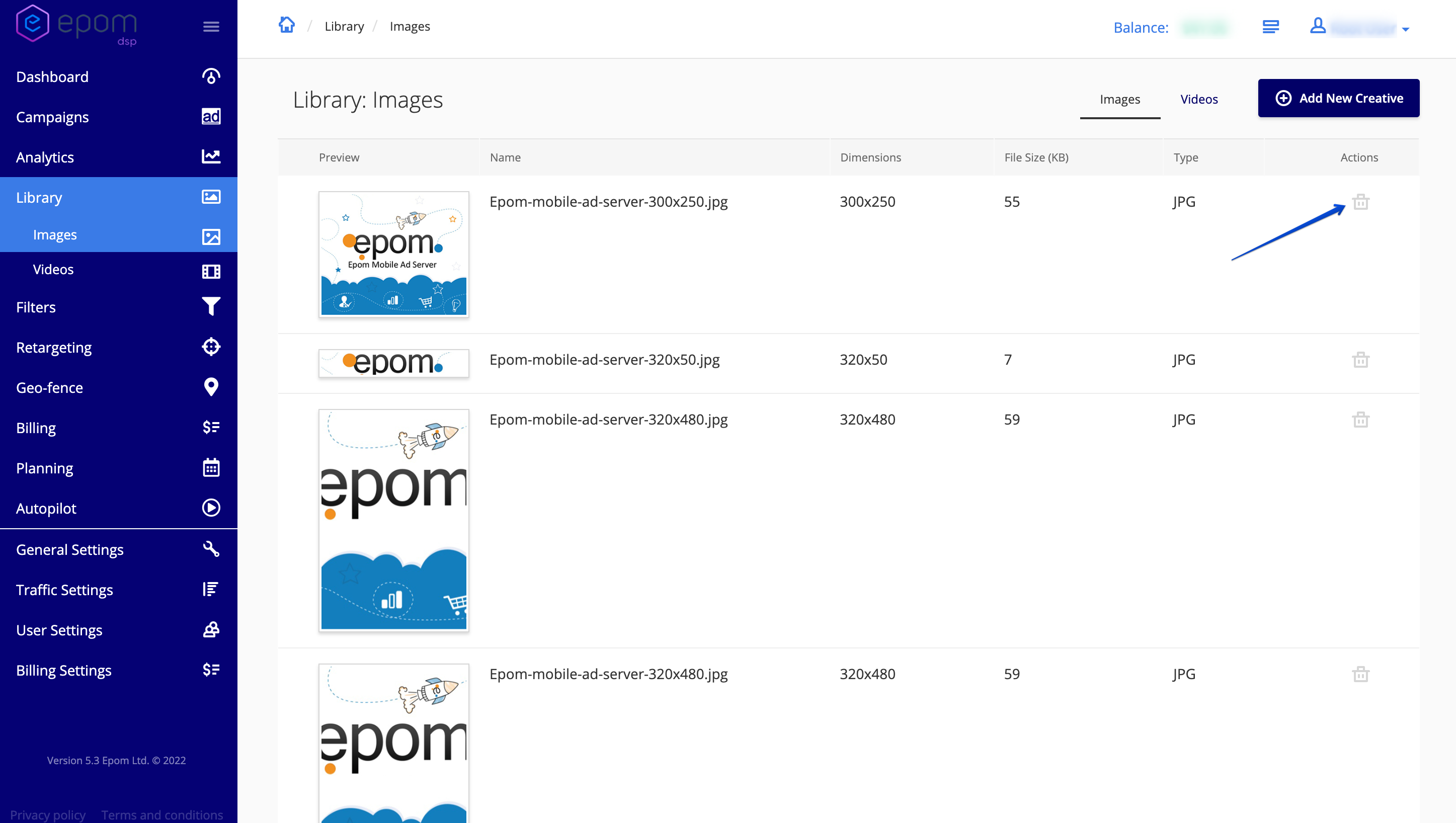Click the home icon in breadcrumb

coord(287,26)
